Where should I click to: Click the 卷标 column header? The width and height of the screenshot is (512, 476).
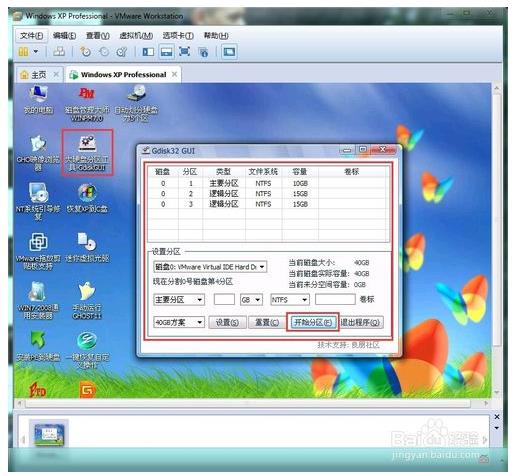352,172
